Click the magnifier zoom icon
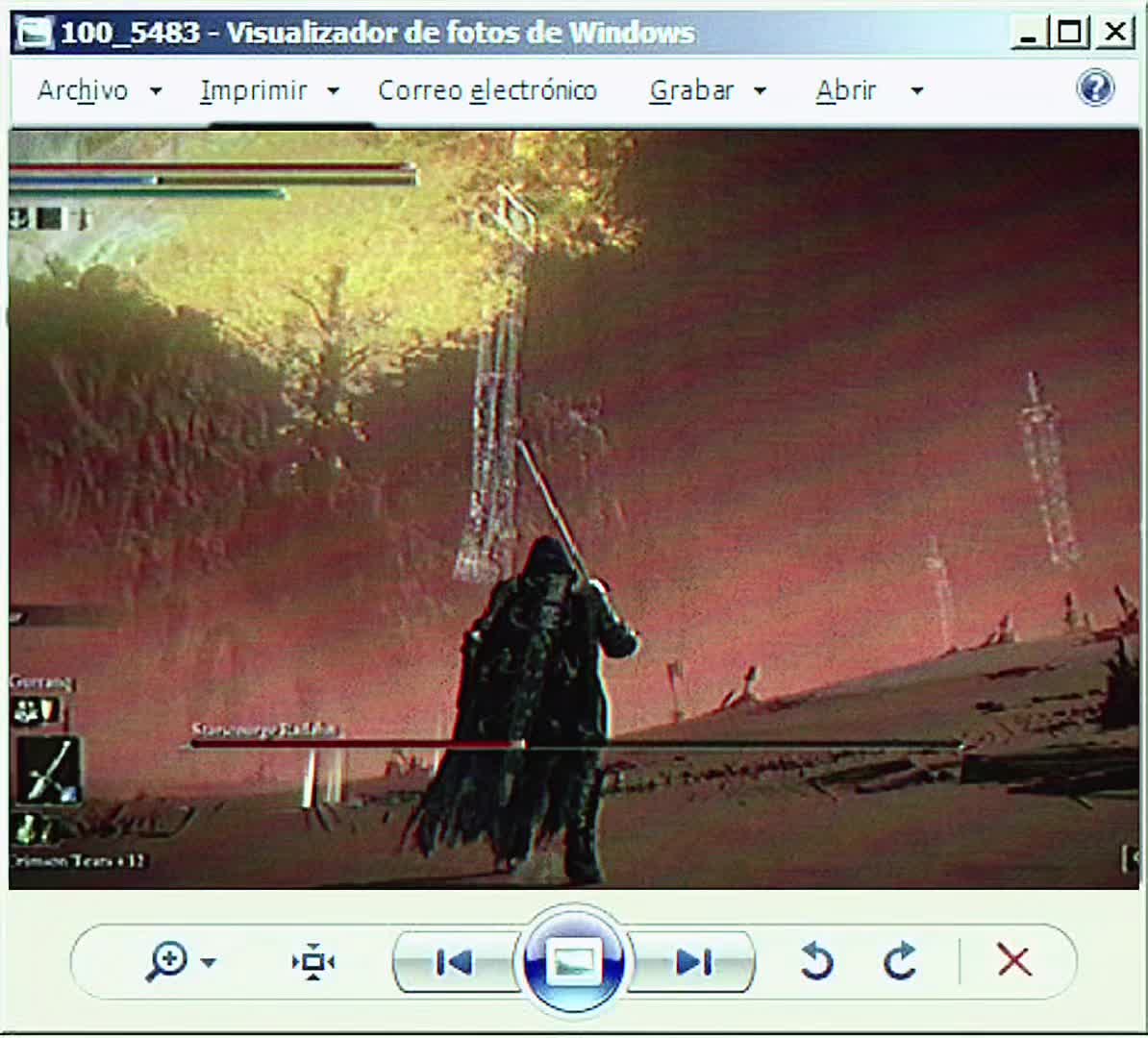This screenshot has width=1148, height=1038. pyautogui.click(x=167, y=961)
